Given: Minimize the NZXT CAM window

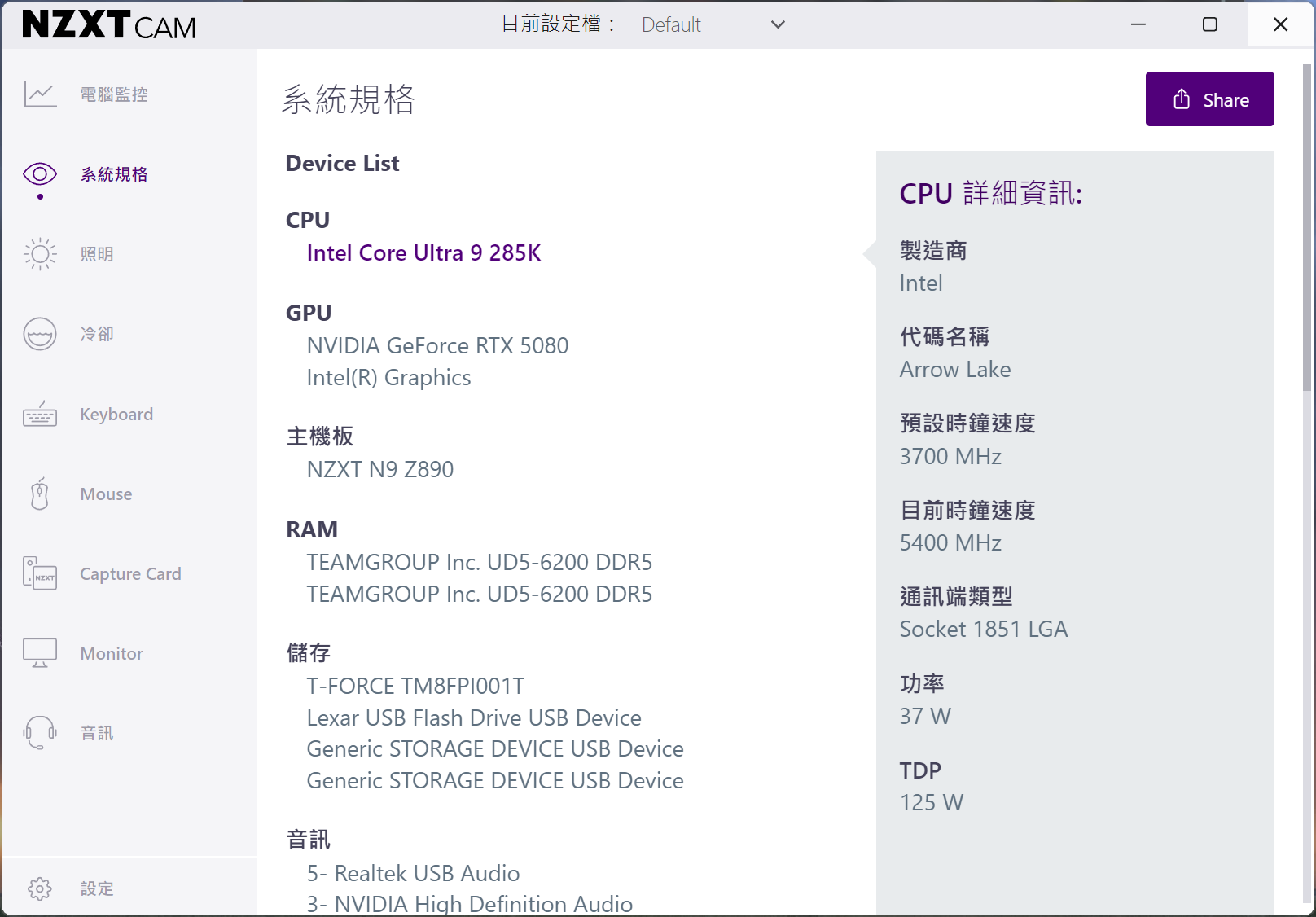Looking at the screenshot, I should [1138, 24].
